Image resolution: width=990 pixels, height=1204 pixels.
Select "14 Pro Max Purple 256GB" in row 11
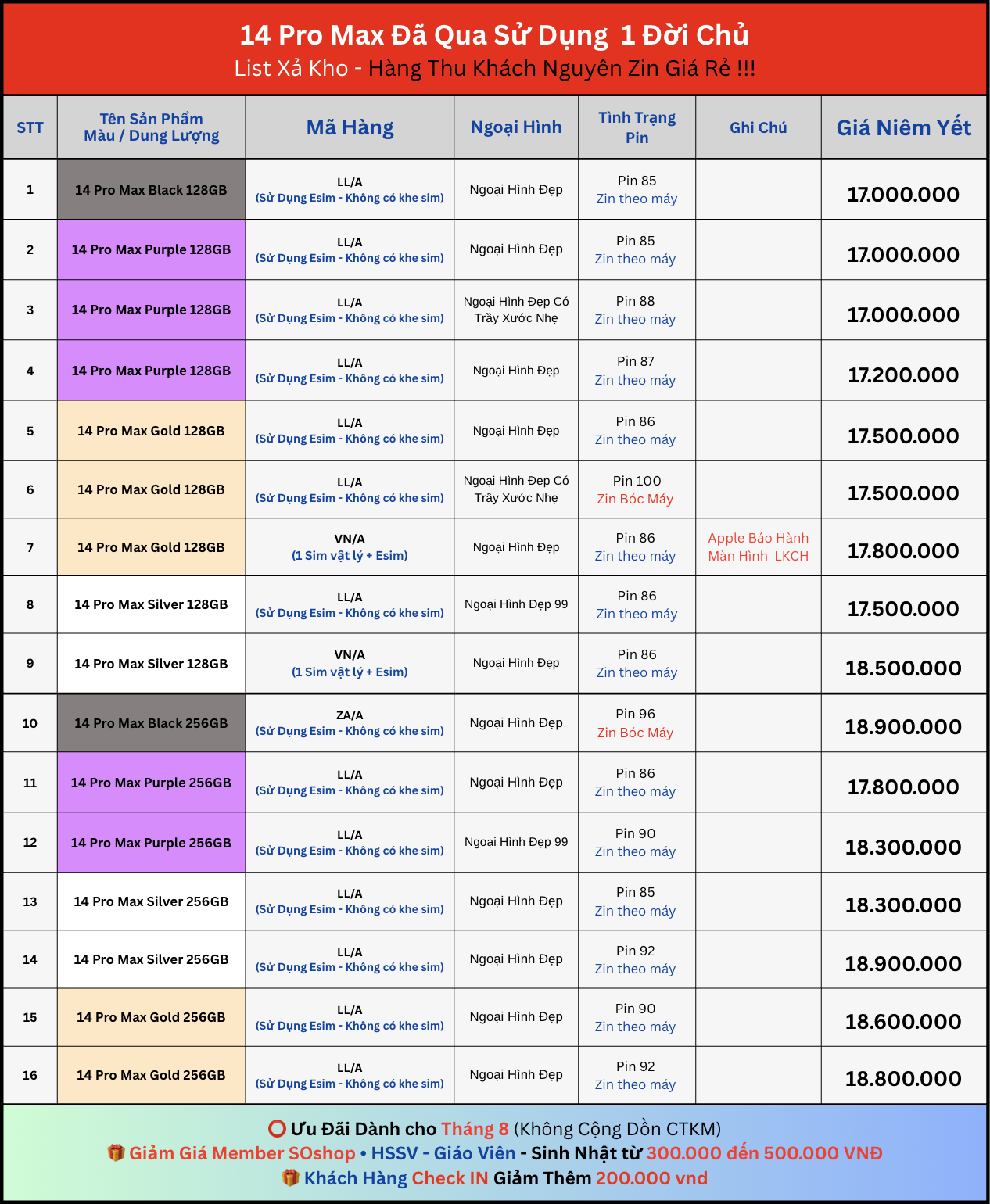tap(151, 783)
